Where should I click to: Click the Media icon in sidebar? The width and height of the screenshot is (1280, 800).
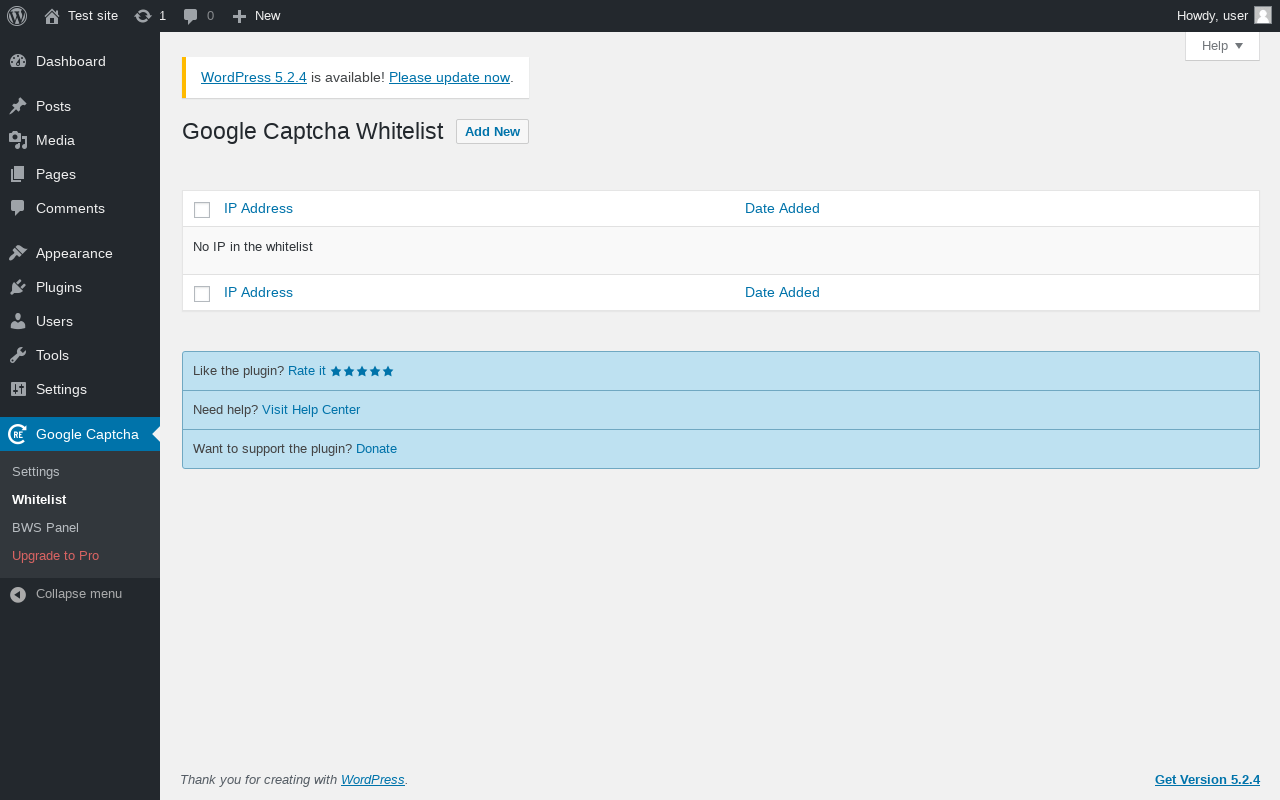click(x=18, y=140)
